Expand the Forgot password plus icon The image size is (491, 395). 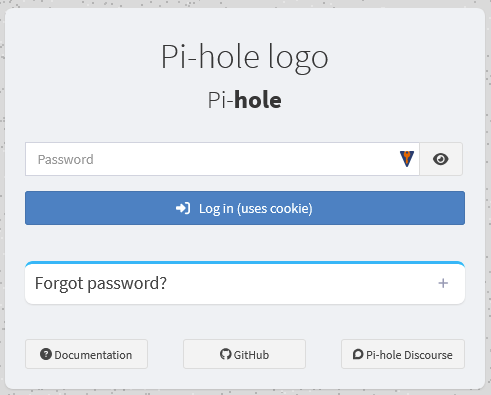pyautogui.click(x=443, y=283)
